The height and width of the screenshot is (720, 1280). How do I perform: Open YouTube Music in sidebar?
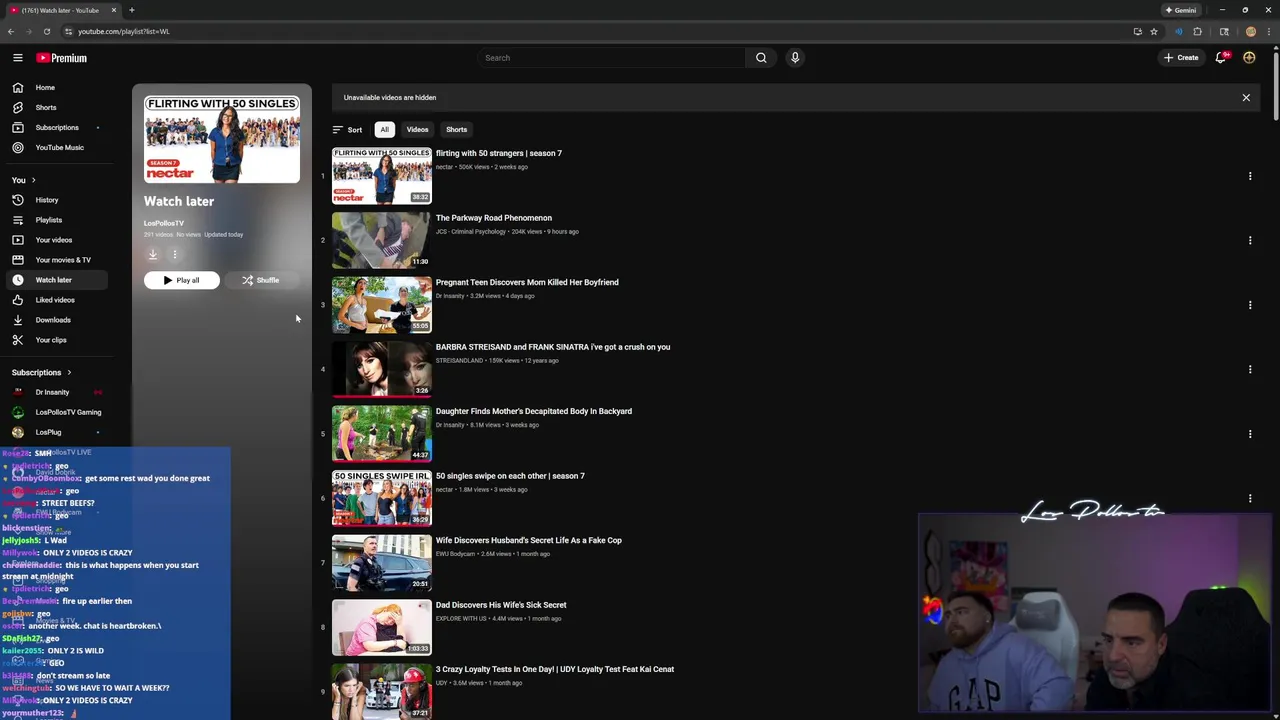tap(56, 147)
